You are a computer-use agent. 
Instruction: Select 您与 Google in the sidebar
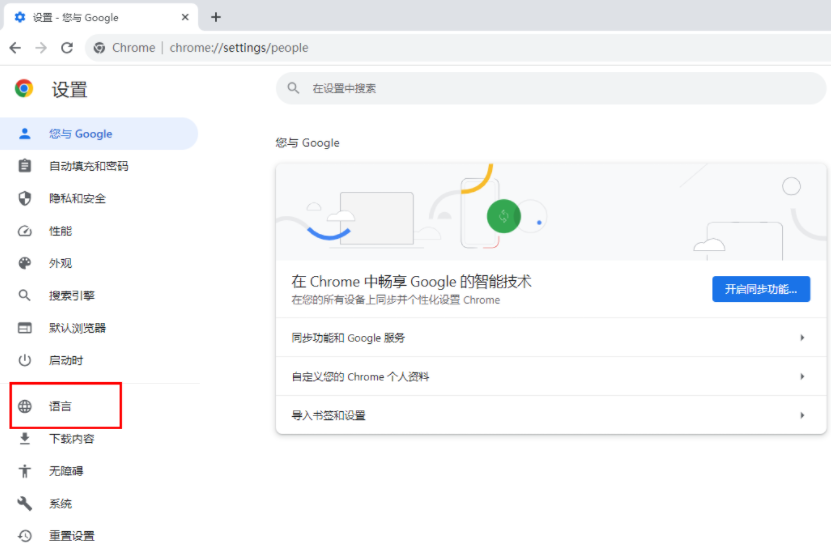(x=99, y=134)
